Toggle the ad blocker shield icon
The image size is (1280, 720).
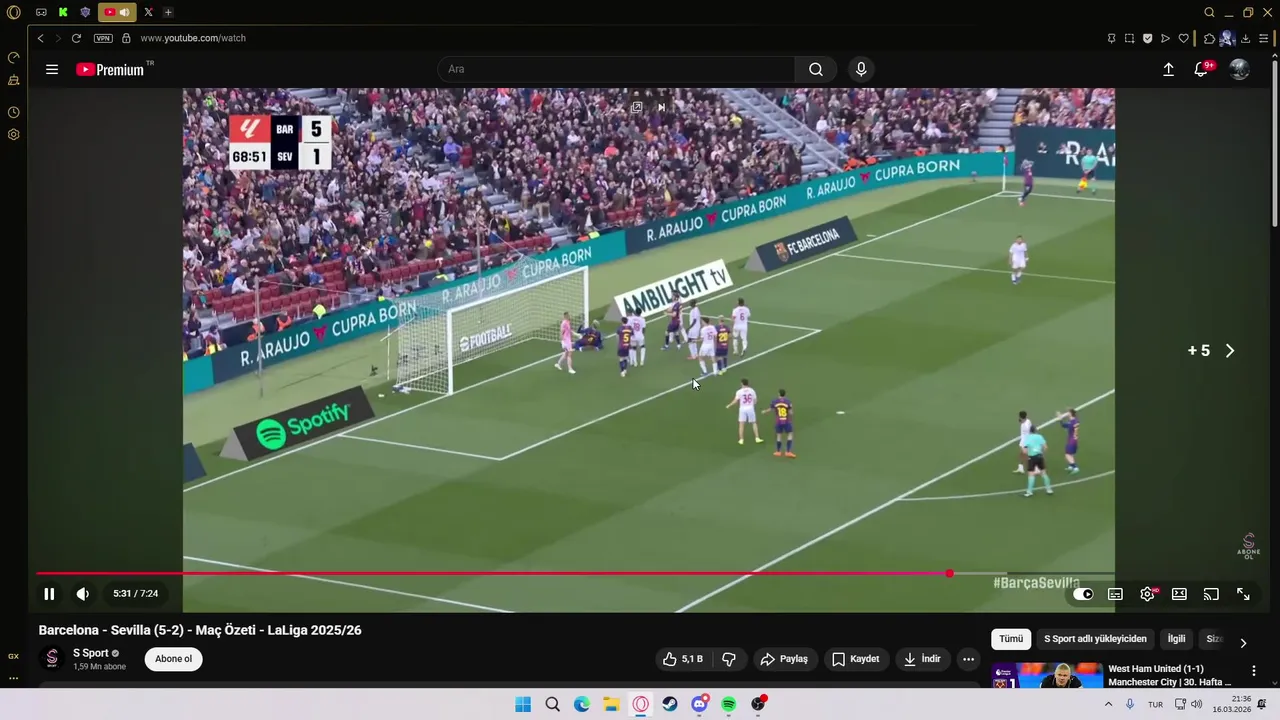pos(1147,38)
